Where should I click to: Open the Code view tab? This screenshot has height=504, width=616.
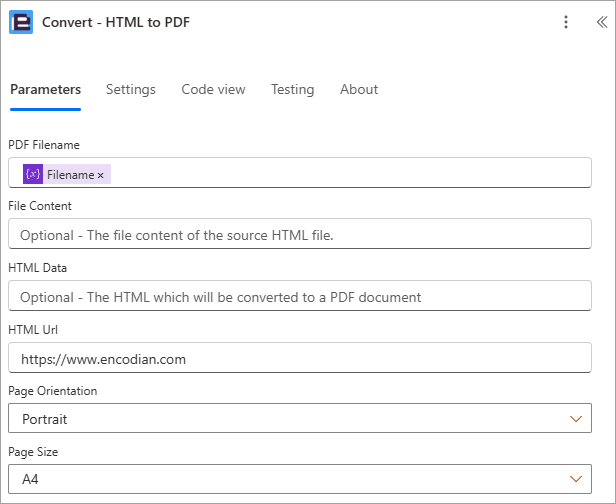click(213, 90)
